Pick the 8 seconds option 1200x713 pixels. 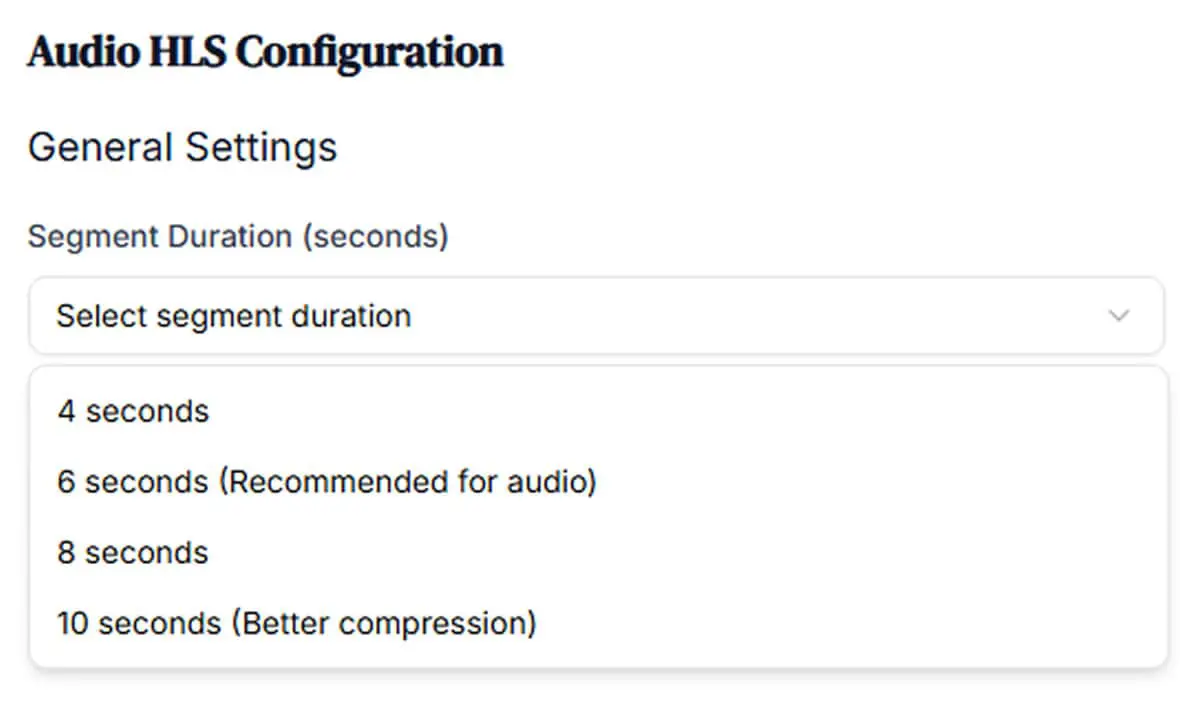tap(599, 553)
